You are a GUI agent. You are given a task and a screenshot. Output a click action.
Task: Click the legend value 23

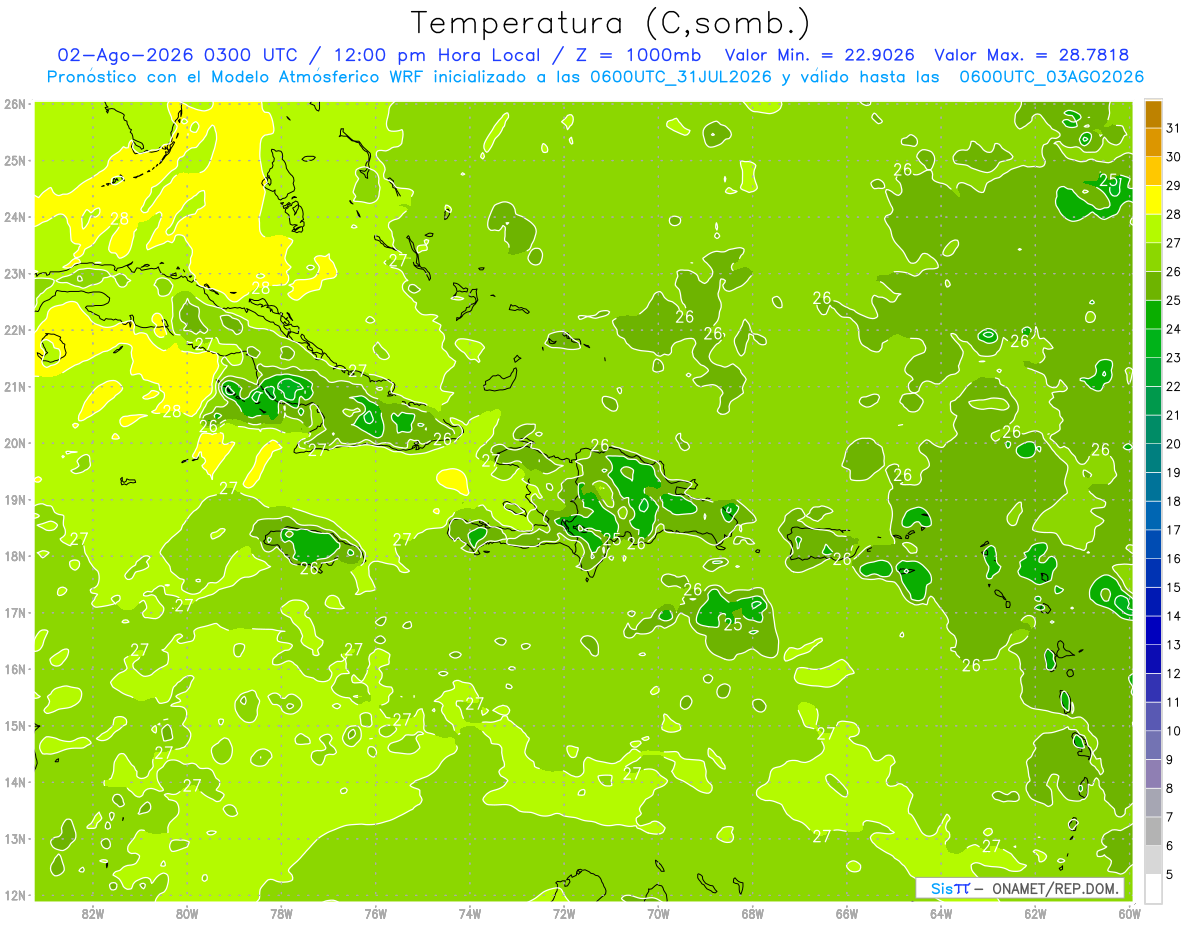coord(1174,357)
